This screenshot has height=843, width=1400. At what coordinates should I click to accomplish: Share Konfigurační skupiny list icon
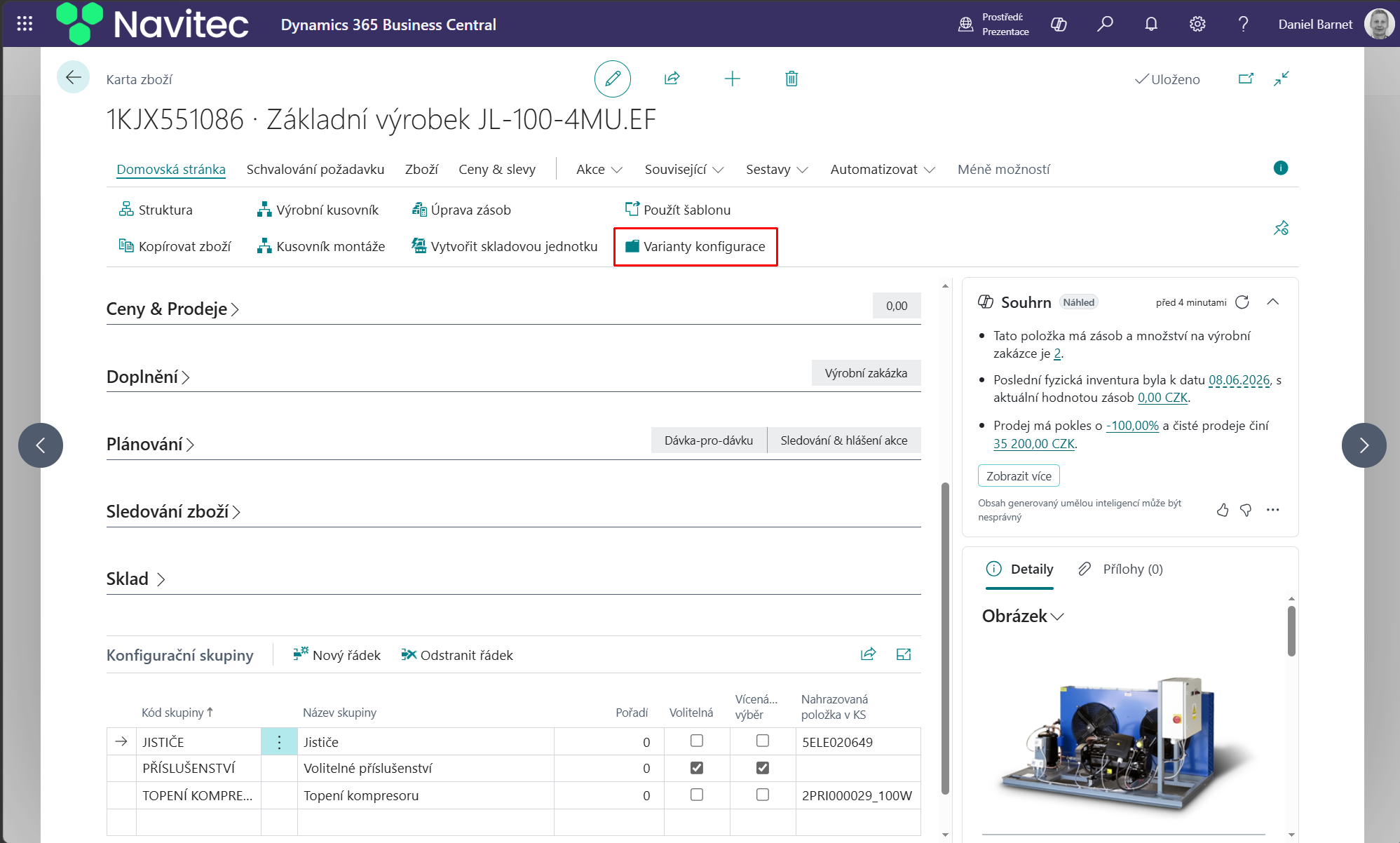click(x=868, y=654)
